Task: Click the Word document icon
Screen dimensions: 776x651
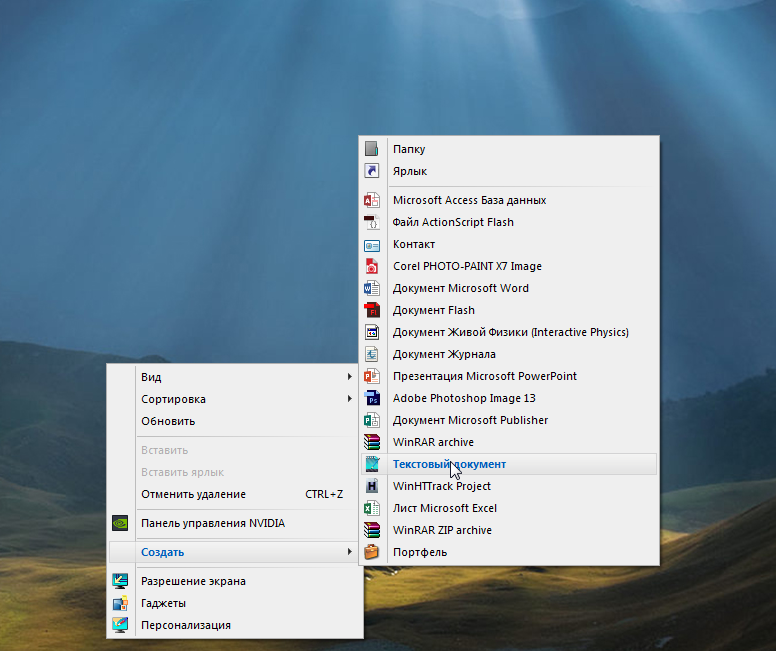Action: (x=372, y=288)
